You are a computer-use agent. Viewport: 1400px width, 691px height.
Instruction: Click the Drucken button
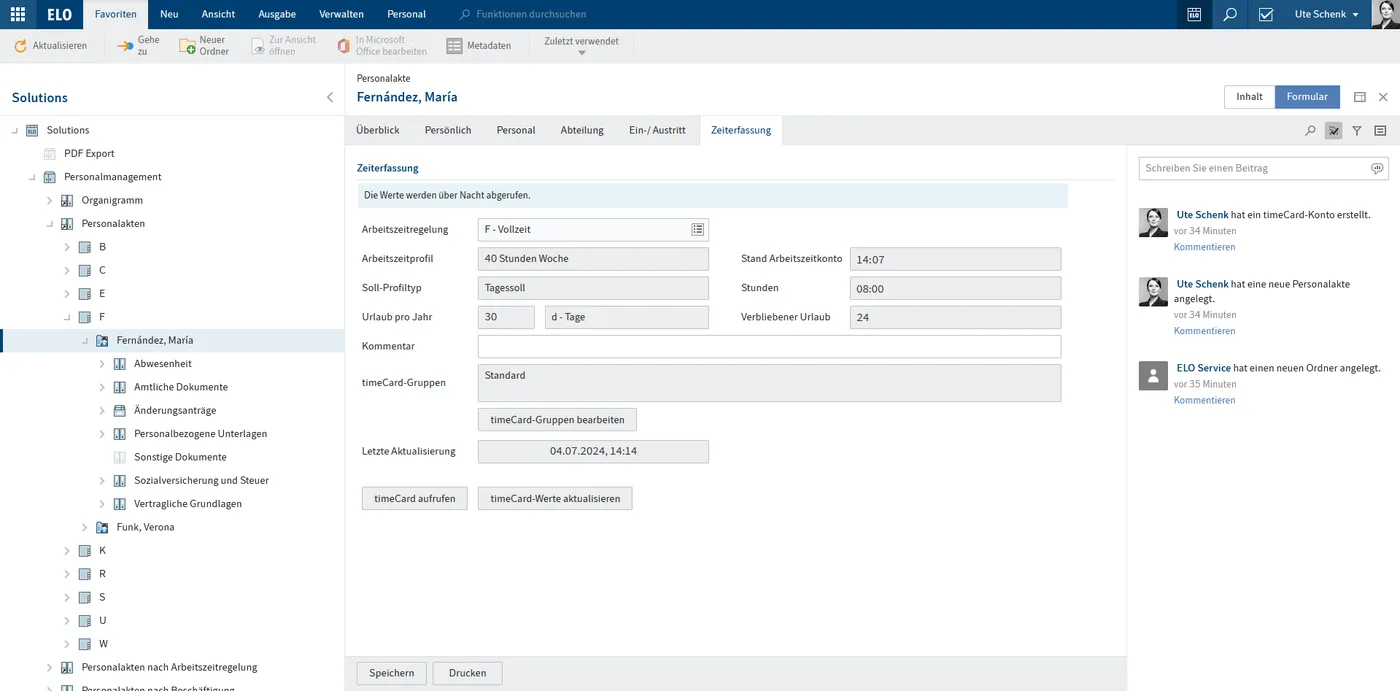[467, 673]
